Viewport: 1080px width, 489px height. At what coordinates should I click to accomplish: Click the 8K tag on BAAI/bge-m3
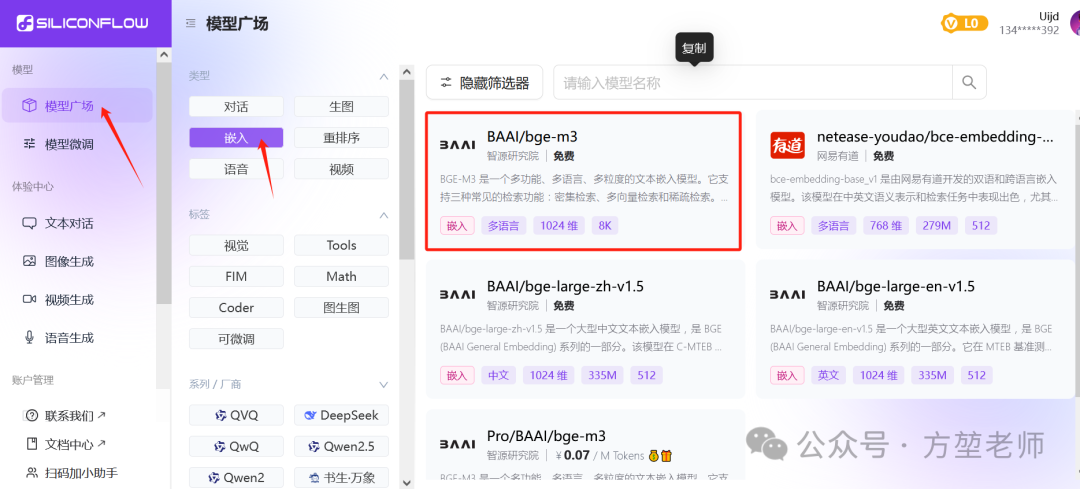tap(604, 225)
